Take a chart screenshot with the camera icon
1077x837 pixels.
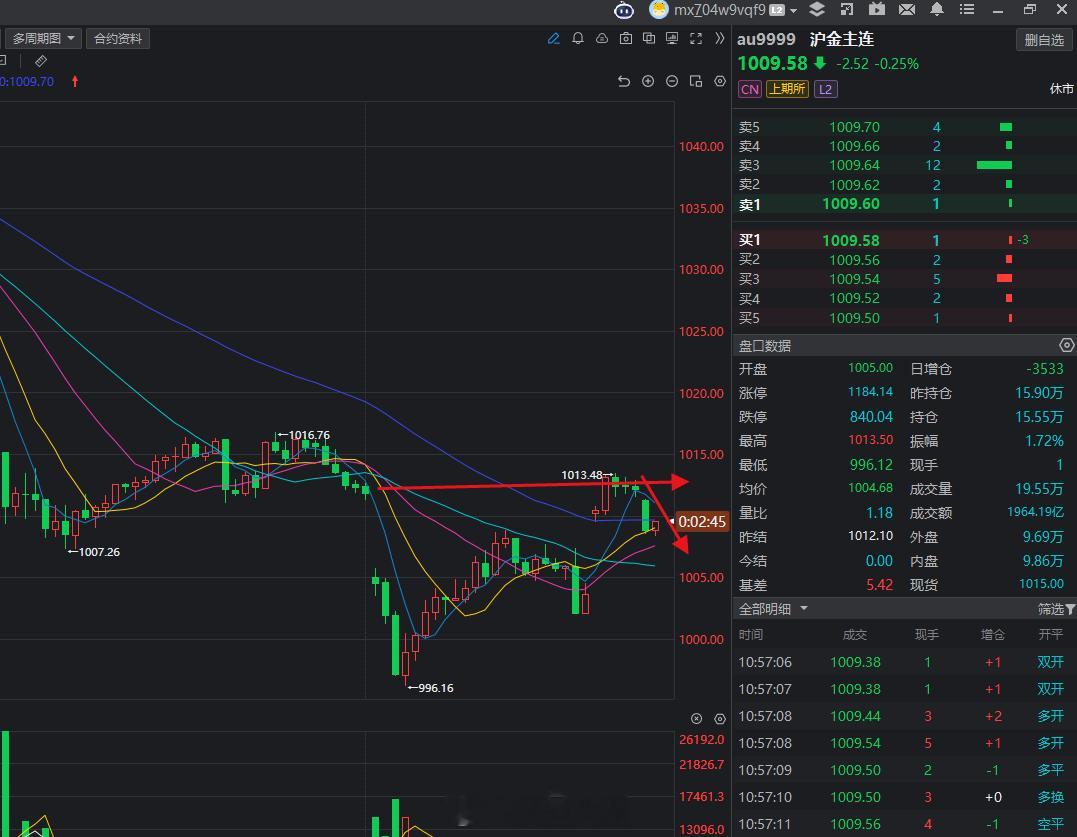(625, 38)
